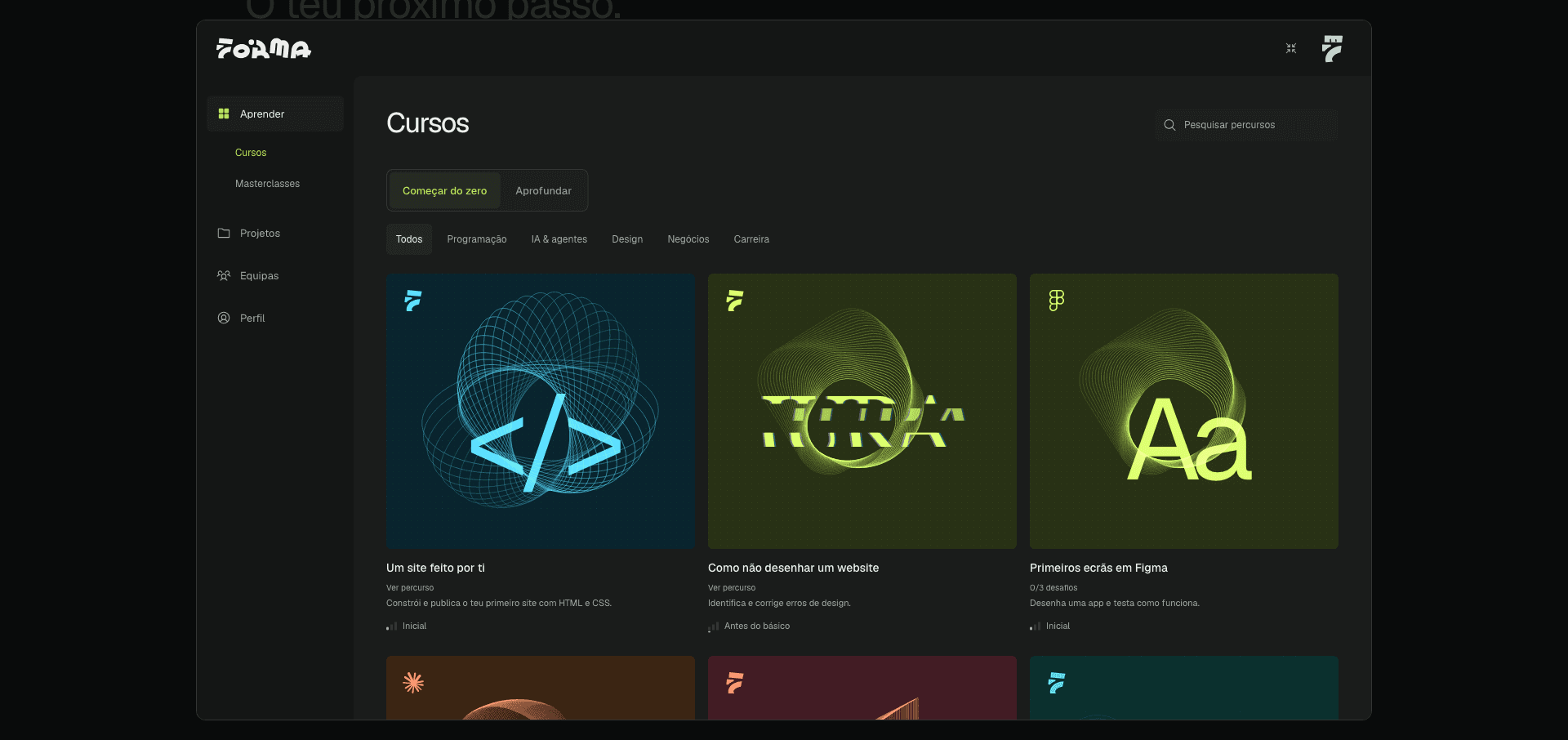The image size is (1568, 740).
Task: Filter courses by IA & agentes
Action: (559, 239)
